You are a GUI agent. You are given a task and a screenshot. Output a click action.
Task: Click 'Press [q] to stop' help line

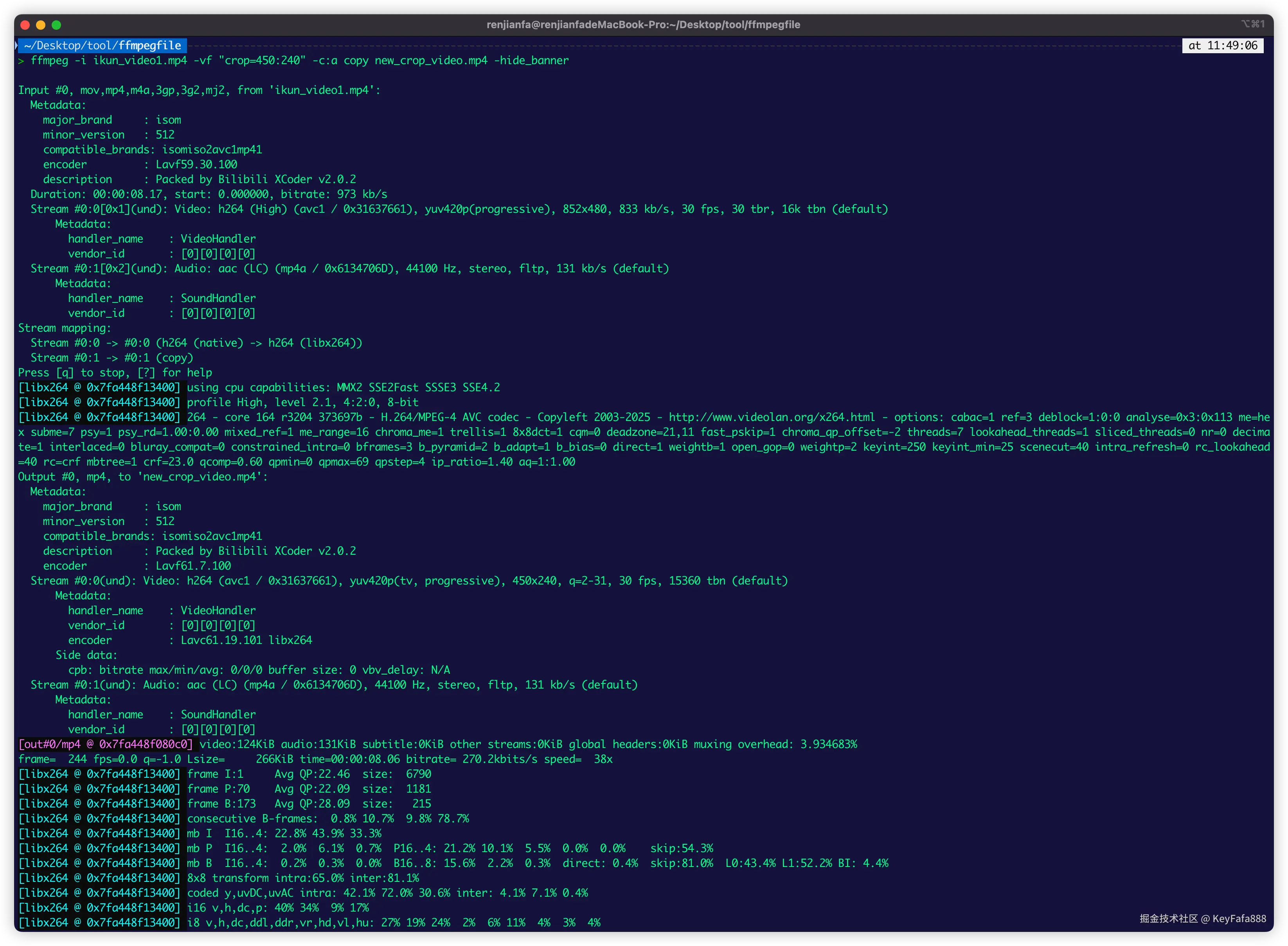(x=115, y=373)
